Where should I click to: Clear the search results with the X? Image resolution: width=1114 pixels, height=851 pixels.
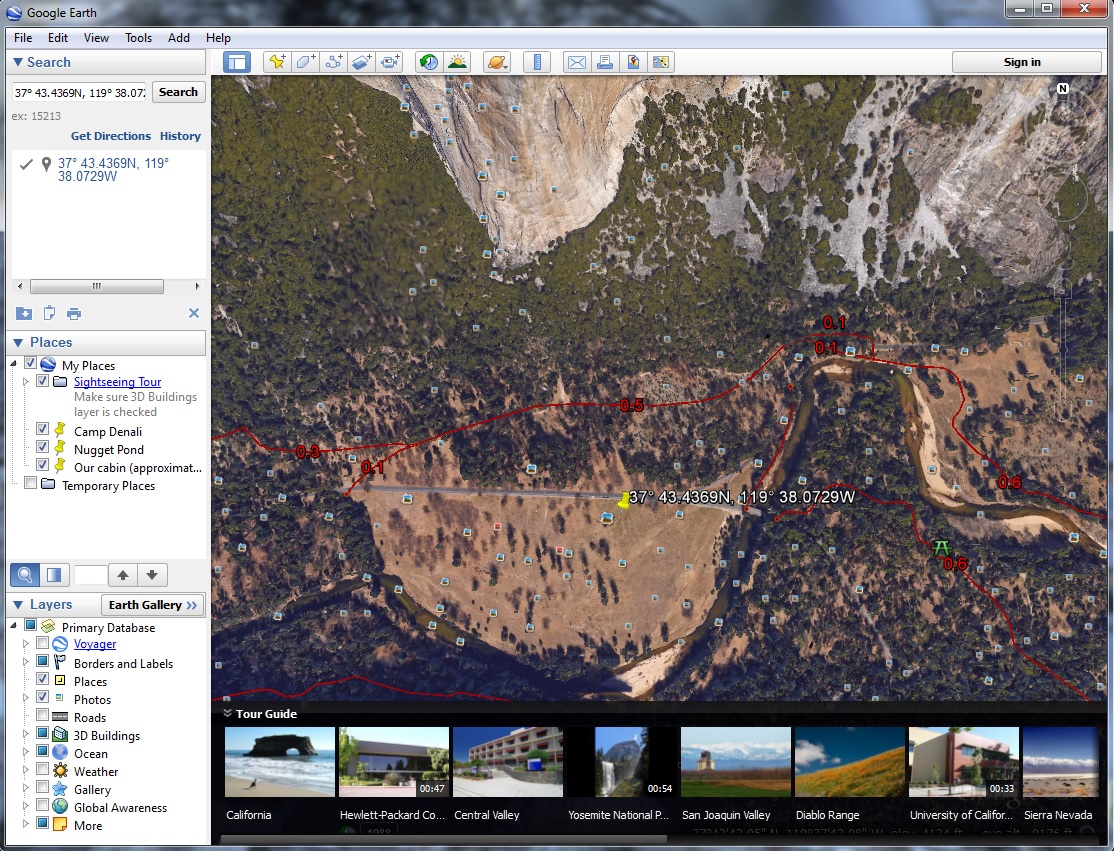click(193, 313)
